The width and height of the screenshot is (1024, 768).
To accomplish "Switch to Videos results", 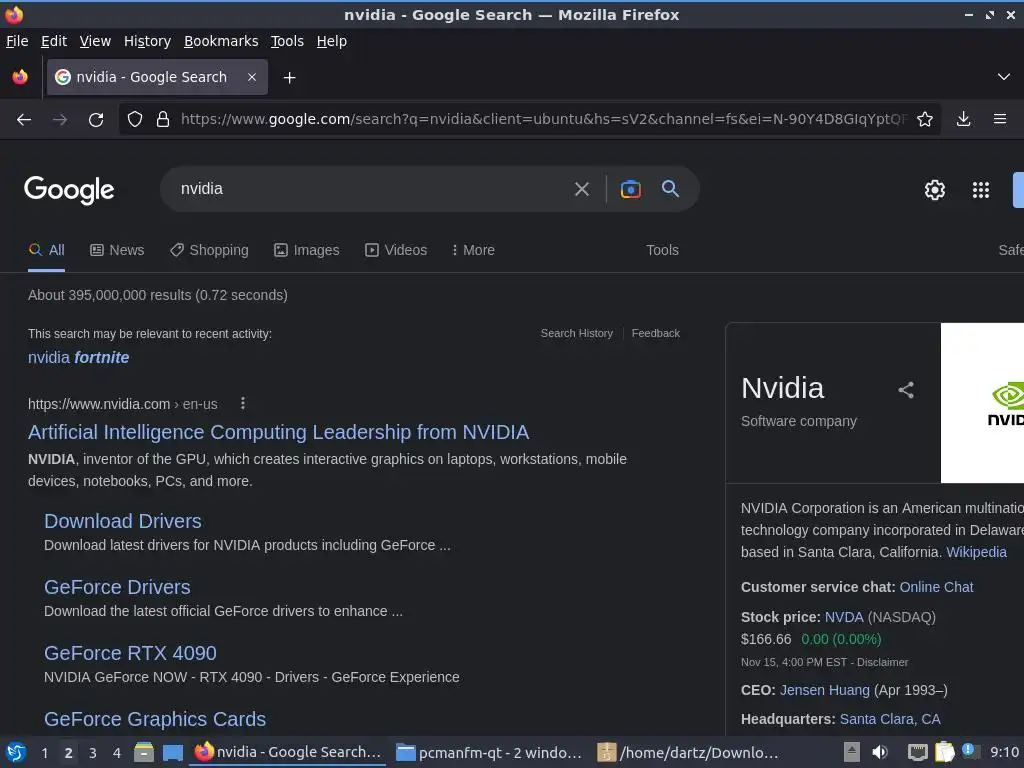I will pyautogui.click(x=396, y=250).
